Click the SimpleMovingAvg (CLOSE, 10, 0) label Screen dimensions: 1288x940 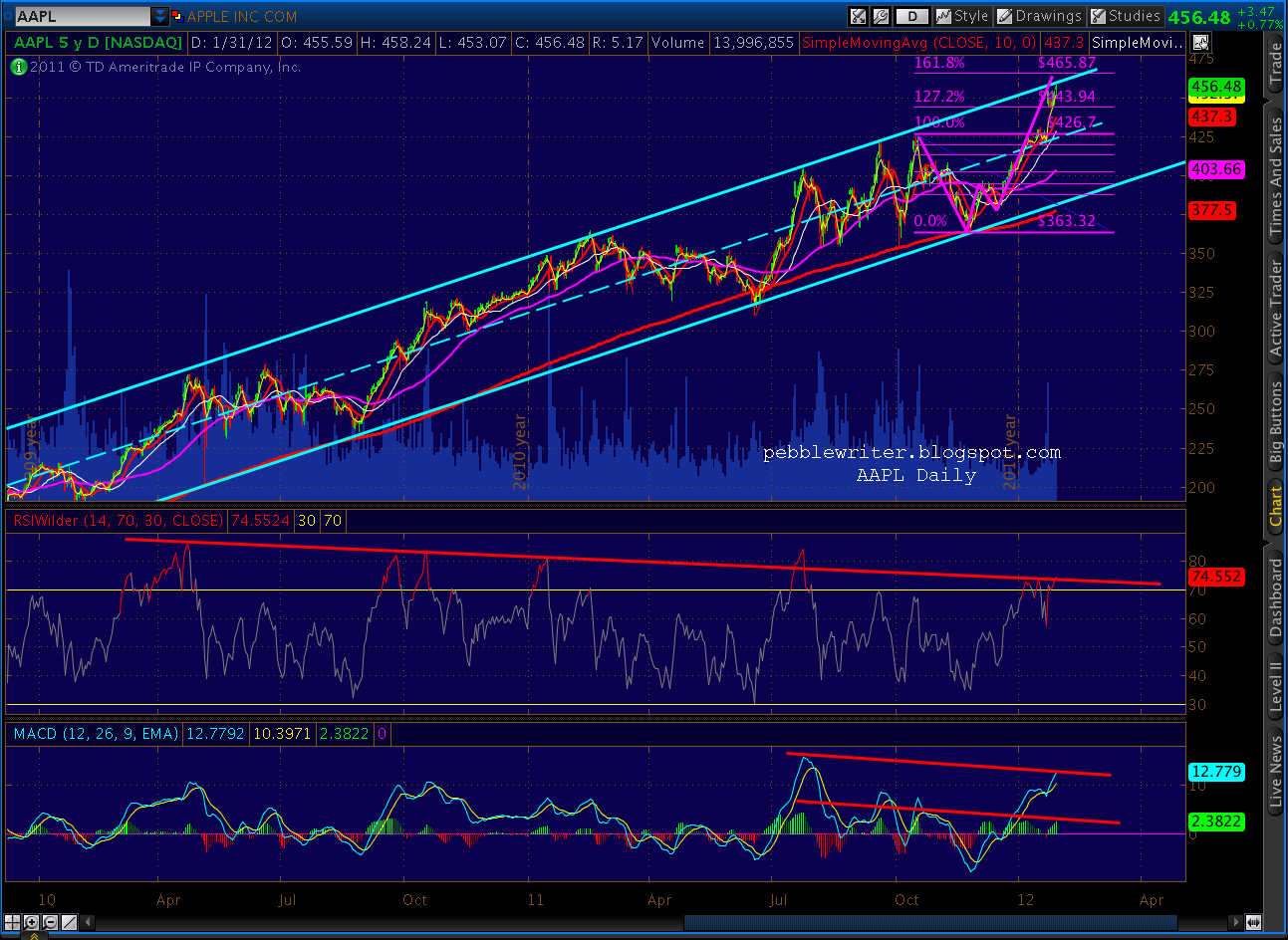coord(918,43)
